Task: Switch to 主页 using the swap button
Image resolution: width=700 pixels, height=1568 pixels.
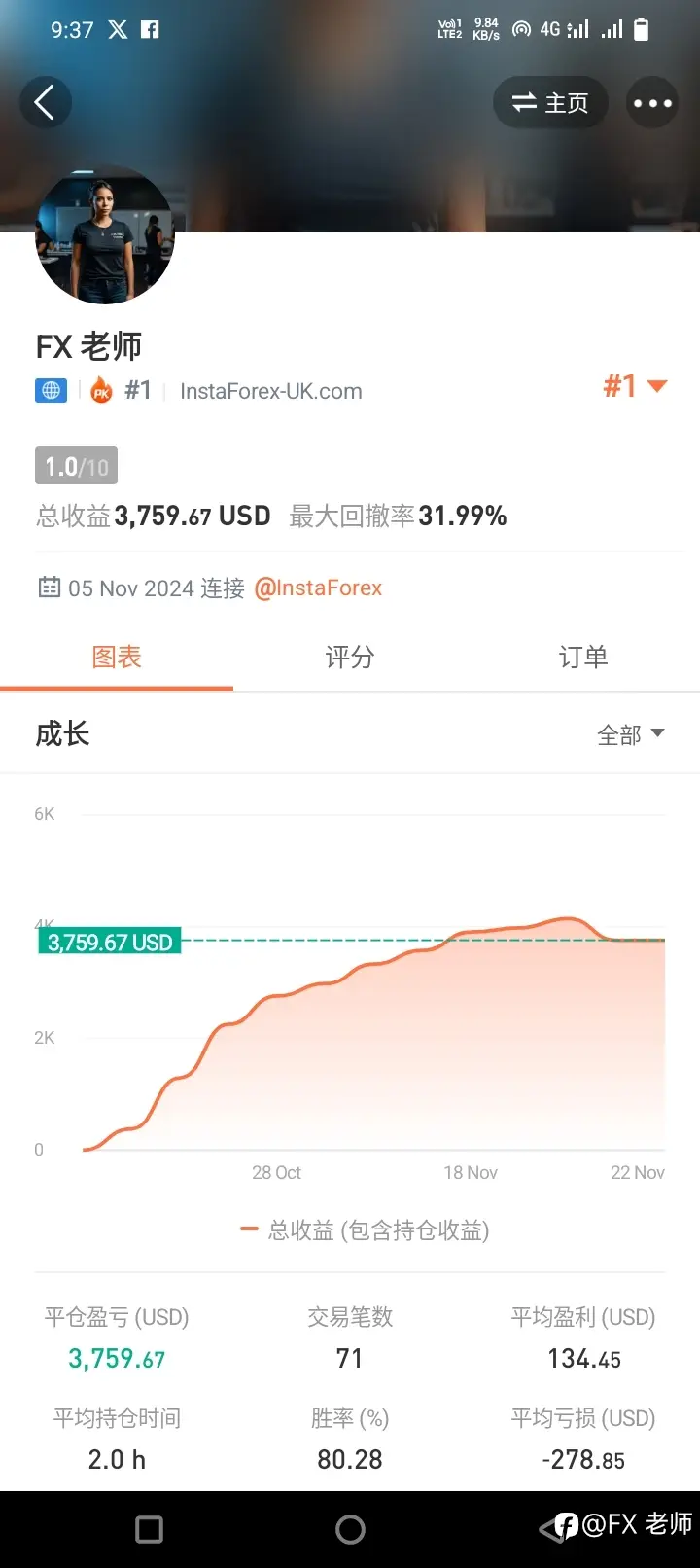Action: [550, 103]
